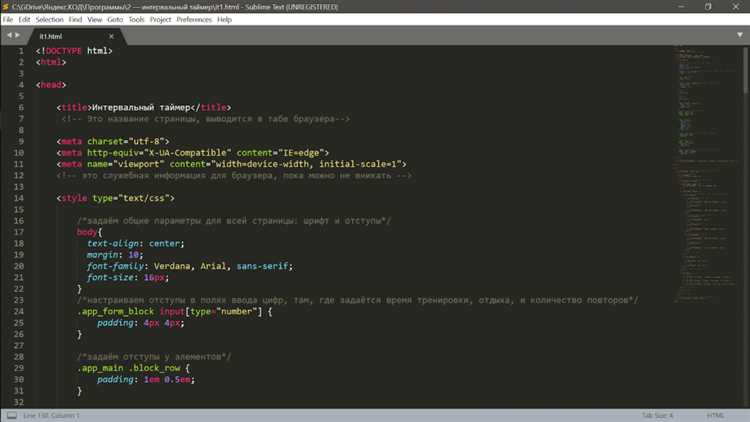Click line number 14 in gutter

pyautogui.click(x=19, y=198)
